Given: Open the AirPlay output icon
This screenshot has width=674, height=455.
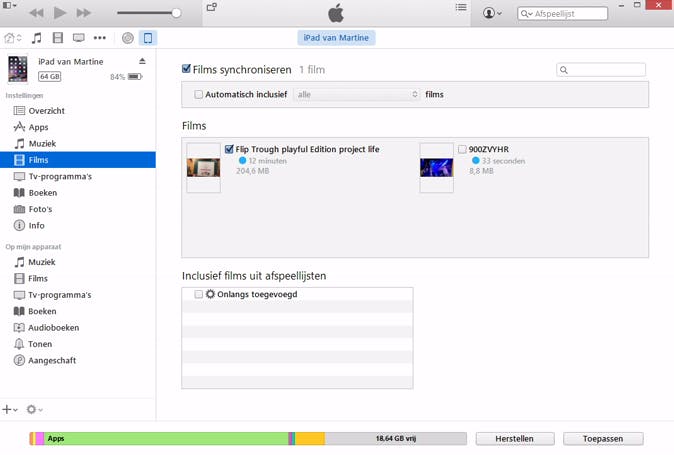Looking at the screenshot, I should point(211,7).
